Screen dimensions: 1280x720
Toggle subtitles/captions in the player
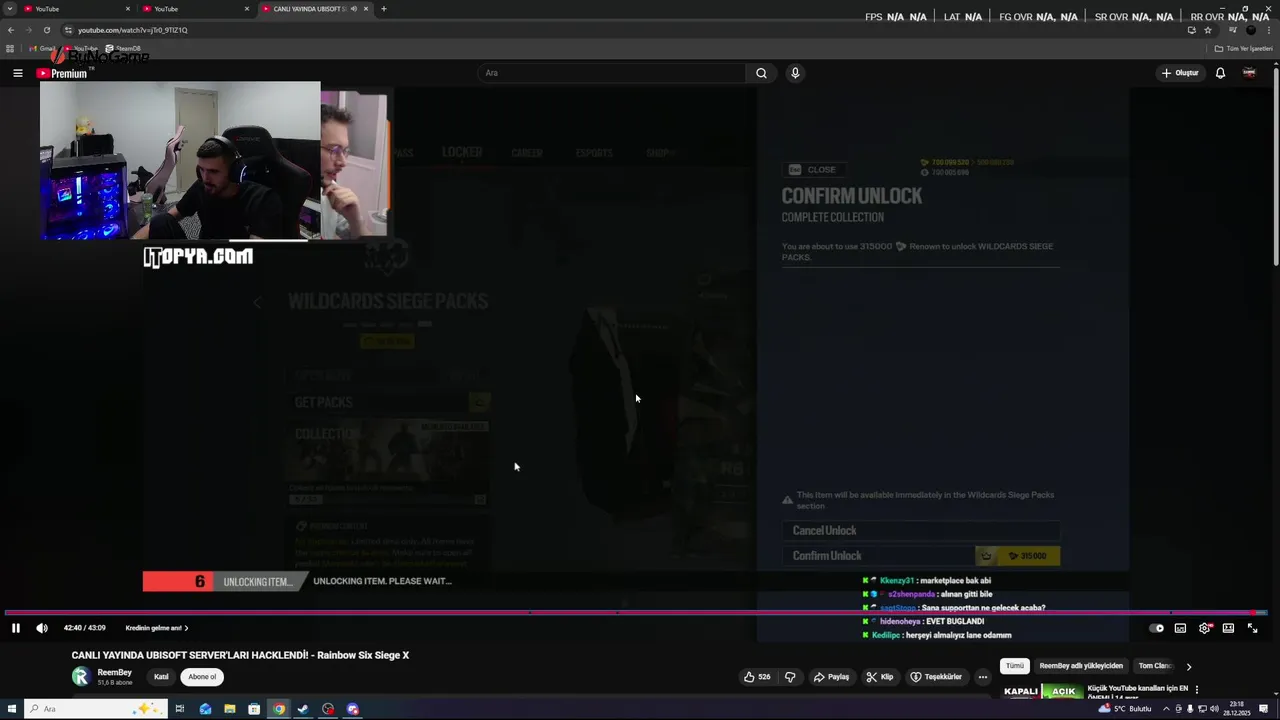click(x=1180, y=628)
